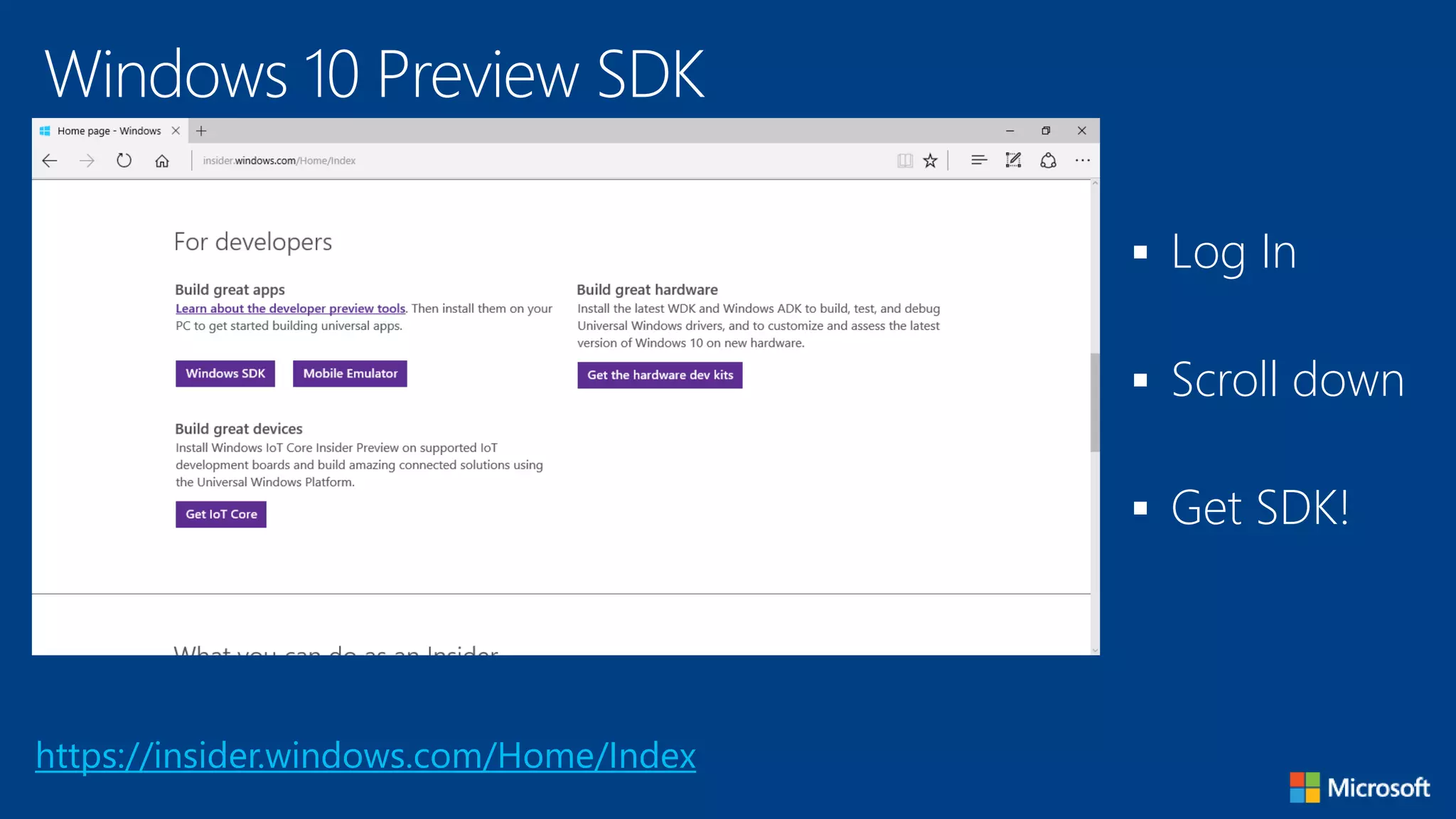The image size is (1456, 819).
Task: Click the scrollbar down arrow
Action: [1095, 650]
